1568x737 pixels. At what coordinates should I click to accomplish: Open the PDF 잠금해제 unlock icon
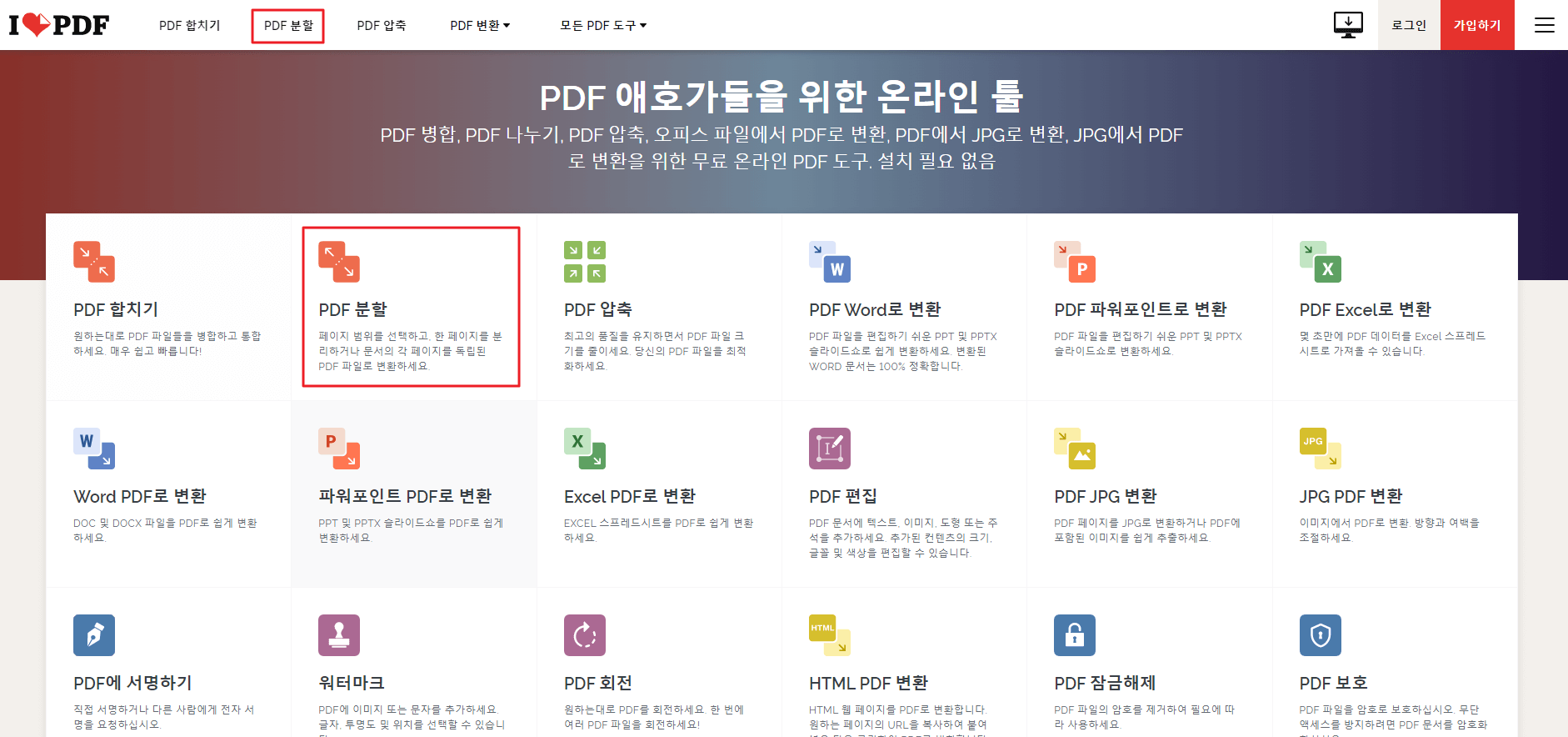[x=1075, y=635]
